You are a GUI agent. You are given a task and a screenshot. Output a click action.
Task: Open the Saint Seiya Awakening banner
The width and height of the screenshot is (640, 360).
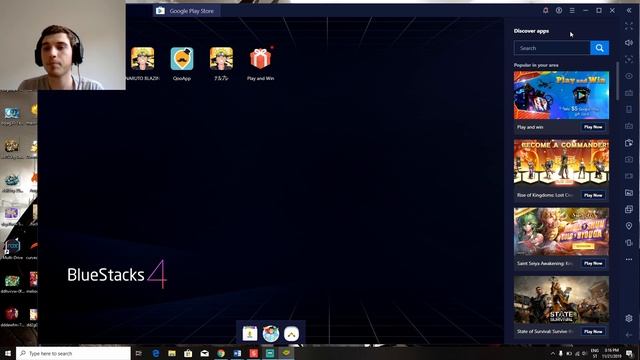pos(561,231)
